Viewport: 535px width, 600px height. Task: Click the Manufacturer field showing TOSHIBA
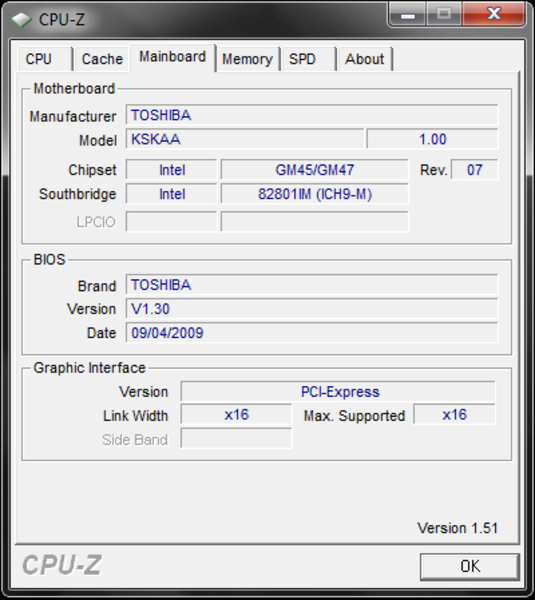point(312,115)
